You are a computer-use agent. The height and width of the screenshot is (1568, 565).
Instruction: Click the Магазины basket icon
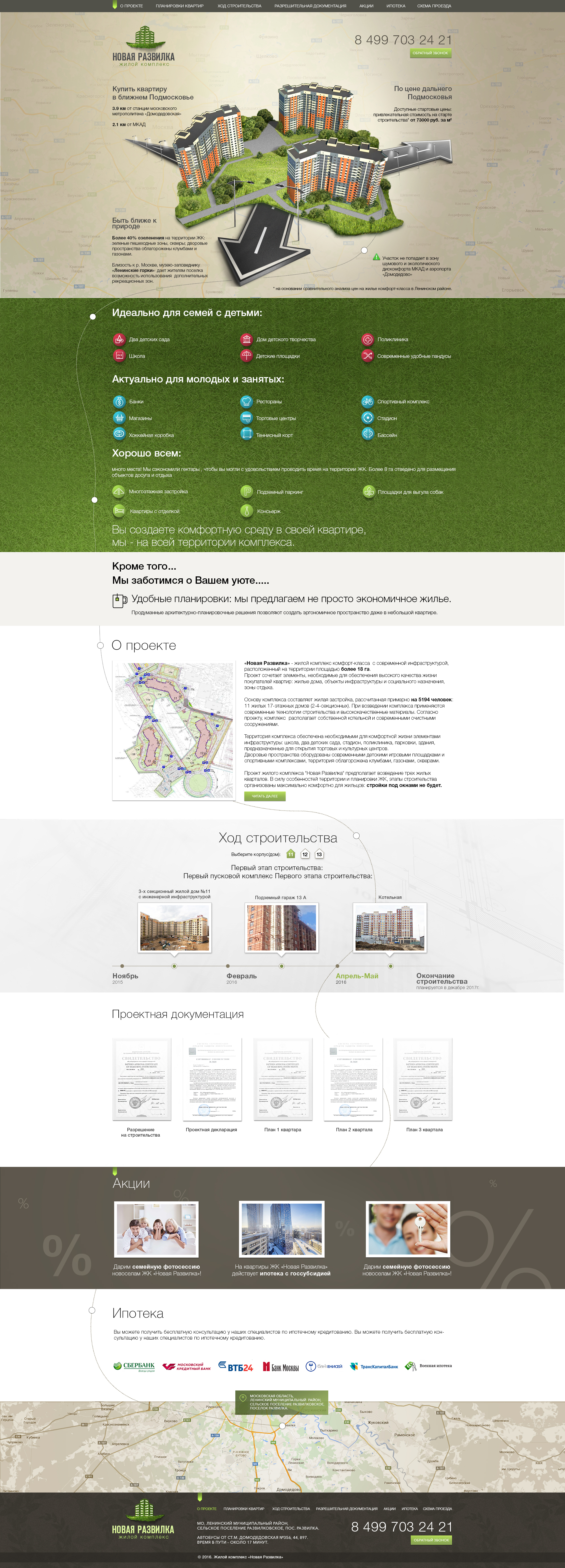(119, 418)
